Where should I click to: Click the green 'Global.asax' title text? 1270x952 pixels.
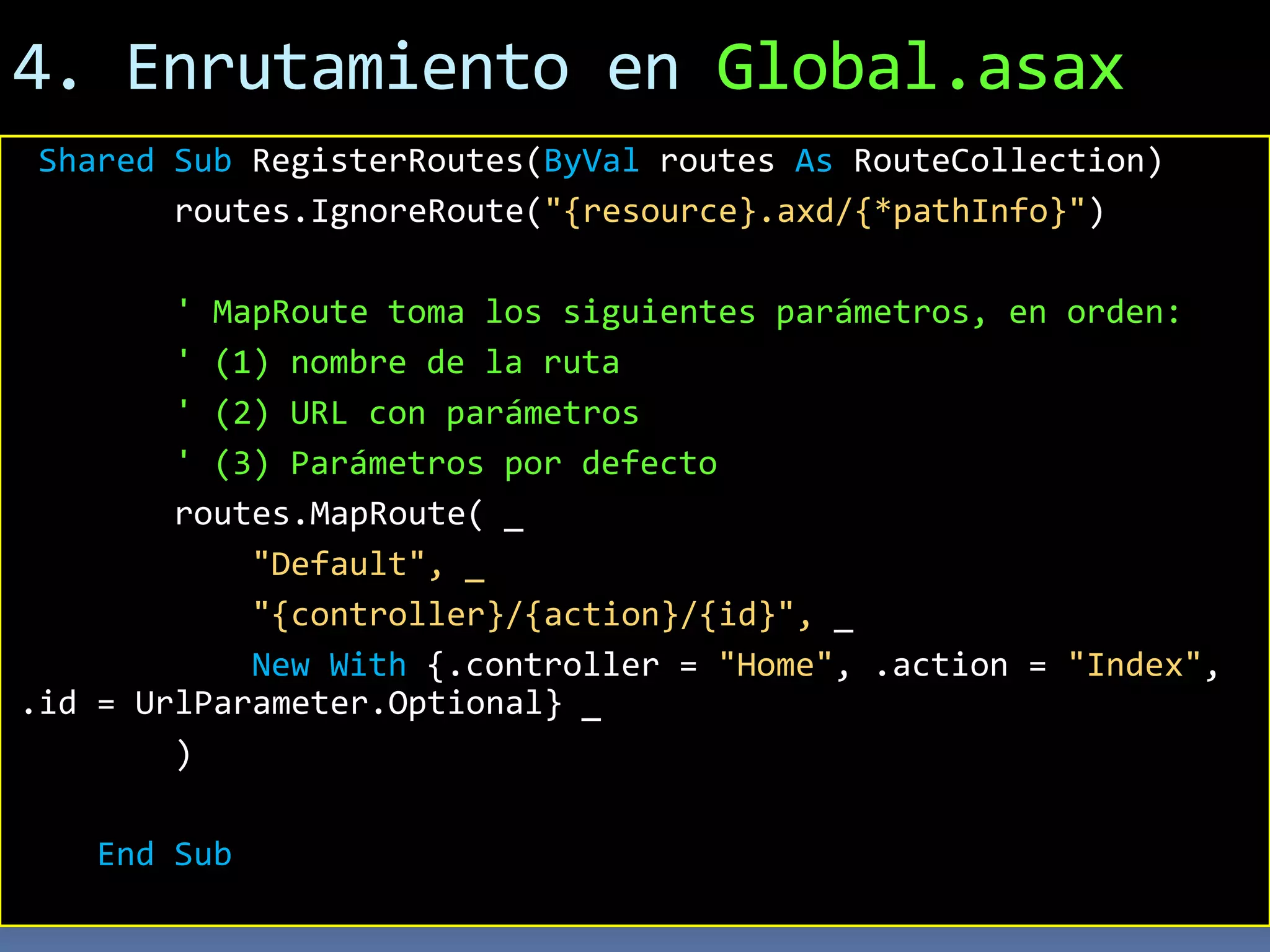click(x=920, y=68)
